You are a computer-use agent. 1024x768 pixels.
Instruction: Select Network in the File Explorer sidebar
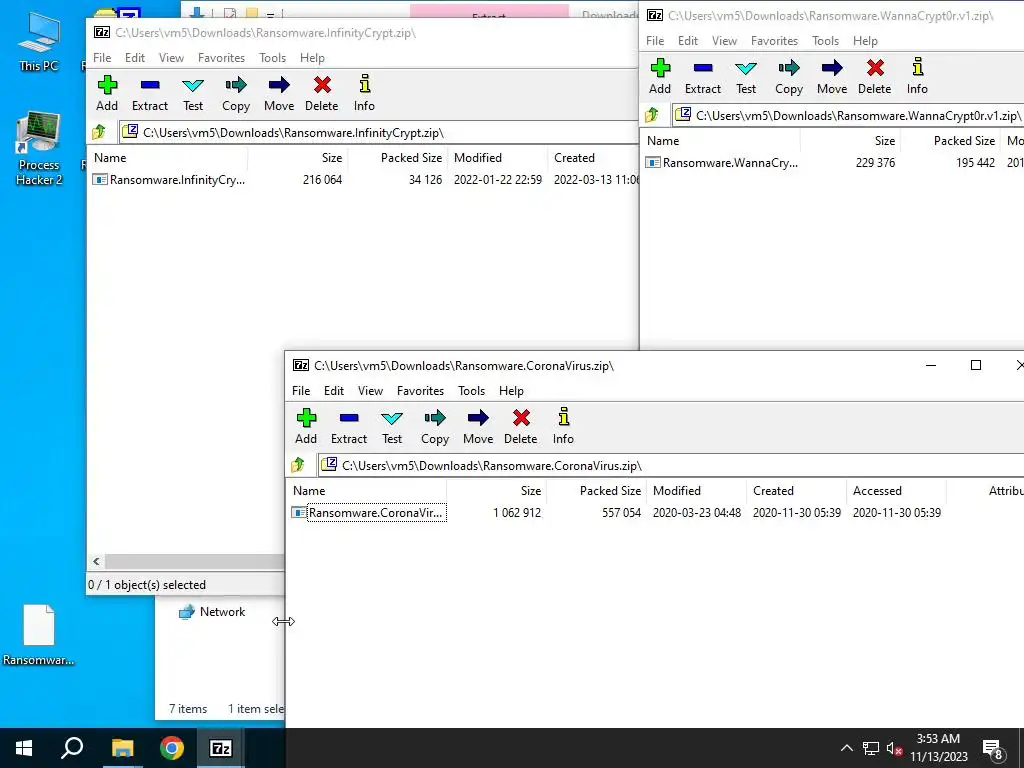coord(212,611)
